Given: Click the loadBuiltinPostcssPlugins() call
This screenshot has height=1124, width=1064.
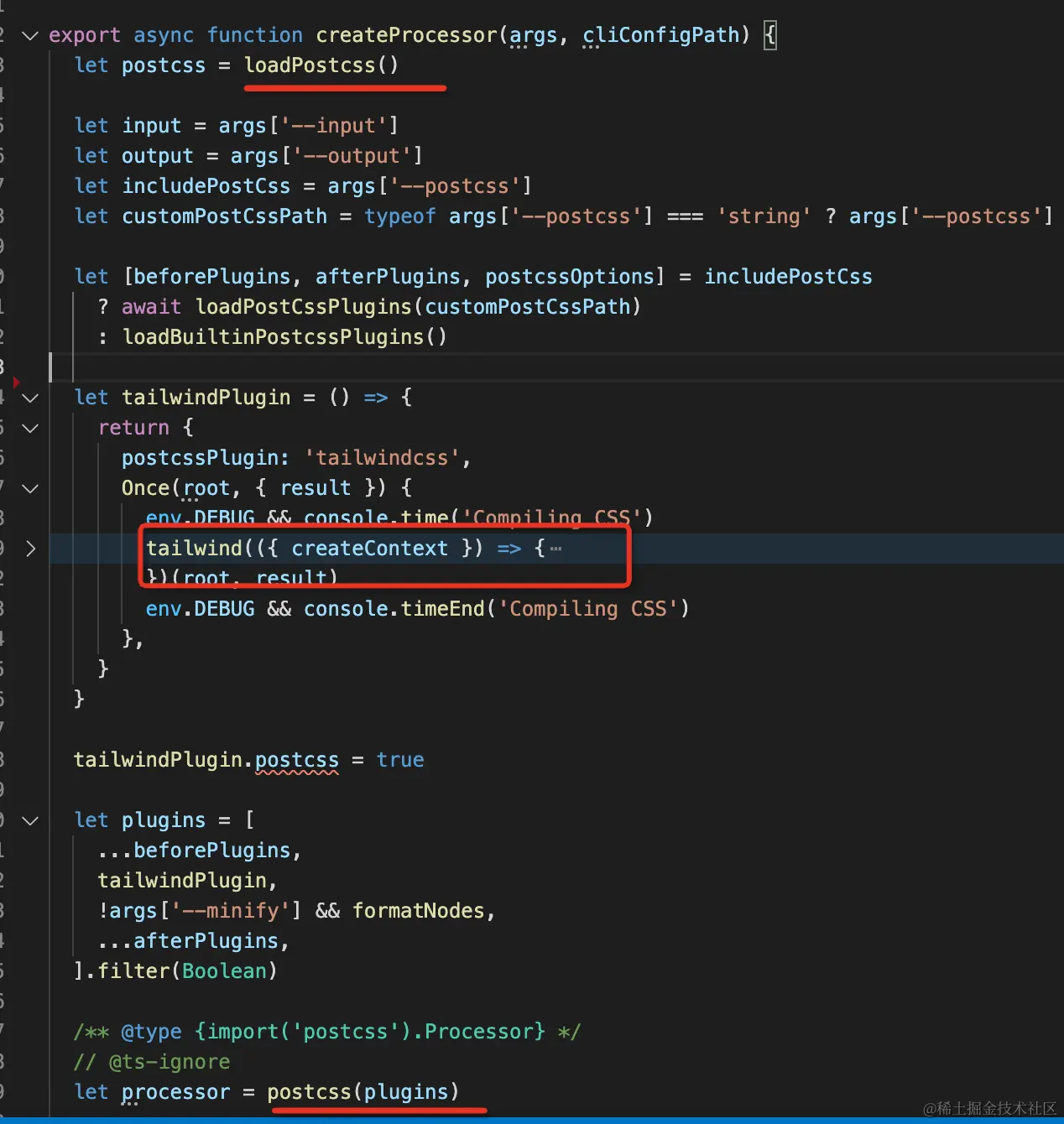Looking at the screenshot, I should [284, 337].
